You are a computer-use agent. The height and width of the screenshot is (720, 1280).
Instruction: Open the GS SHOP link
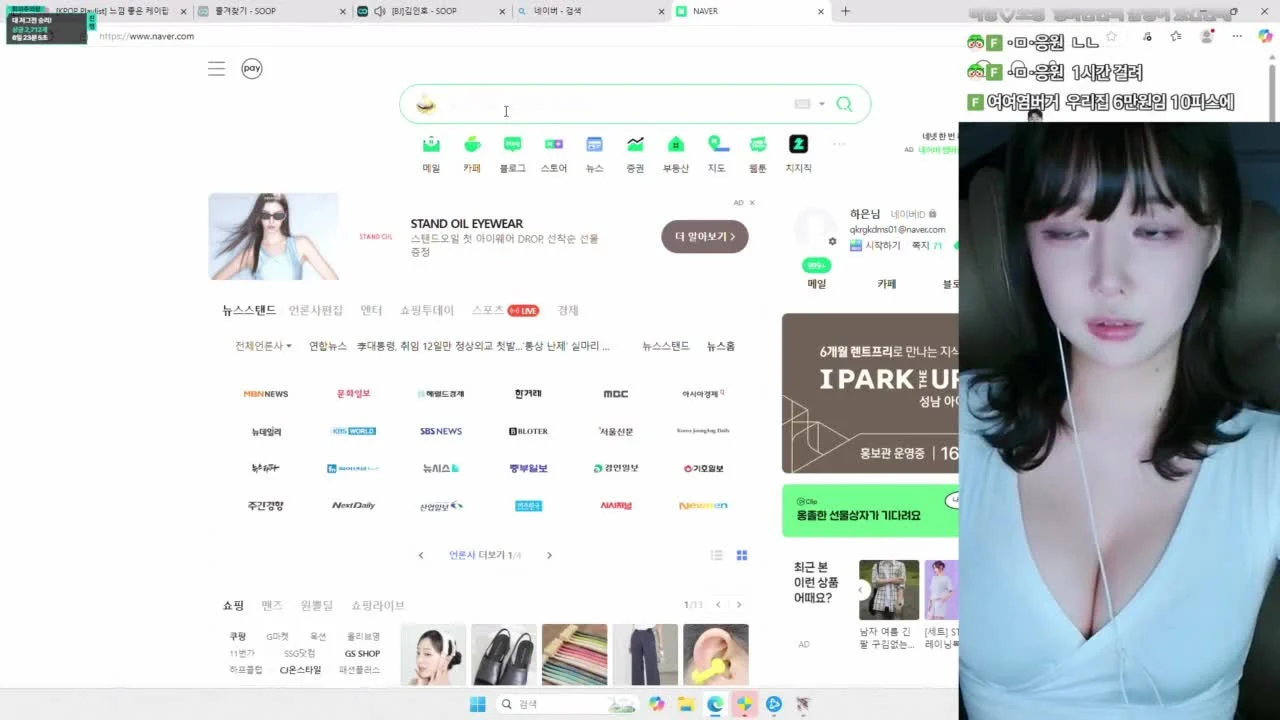point(362,653)
